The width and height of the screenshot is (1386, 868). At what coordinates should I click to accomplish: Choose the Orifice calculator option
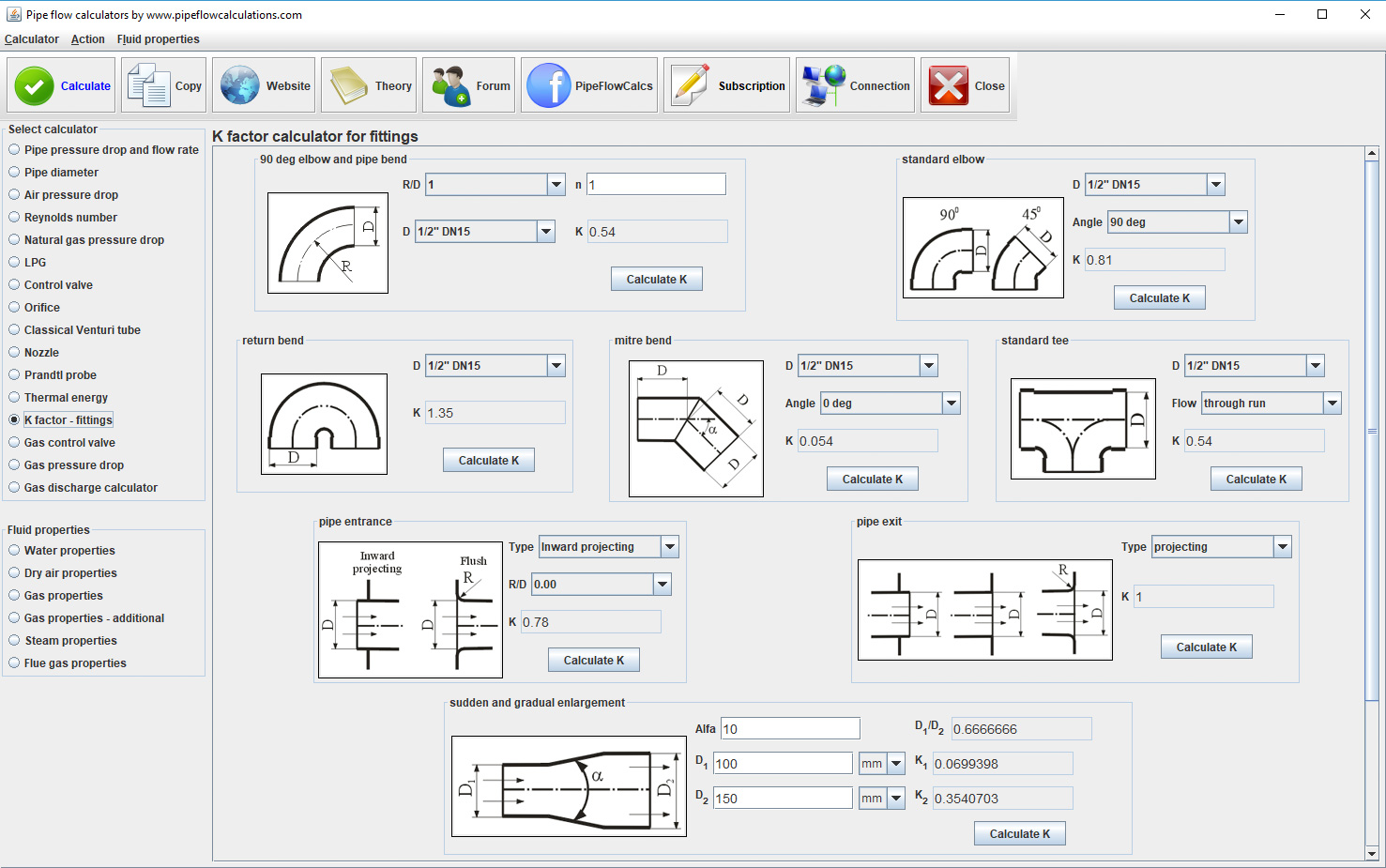(x=14, y=308)
